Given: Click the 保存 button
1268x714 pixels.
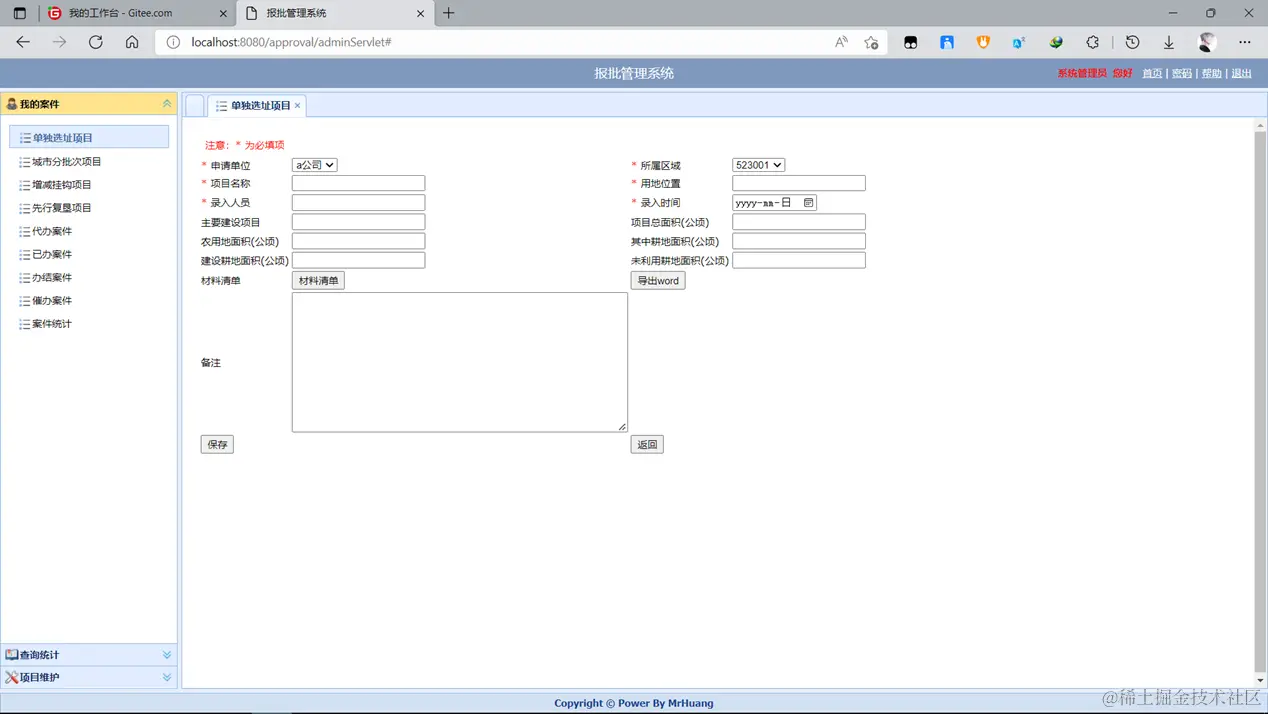Looking at the screenshot, I should (x=217, y=444).
